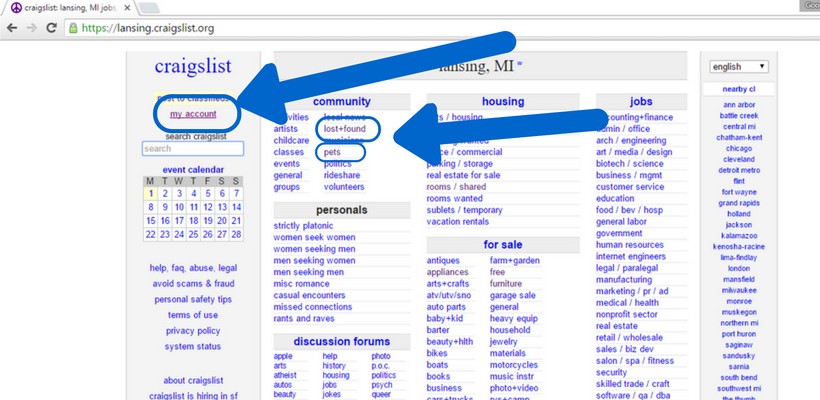Open the housing section heading
This screenshot has width=820, height=400.
click(503, 101)
